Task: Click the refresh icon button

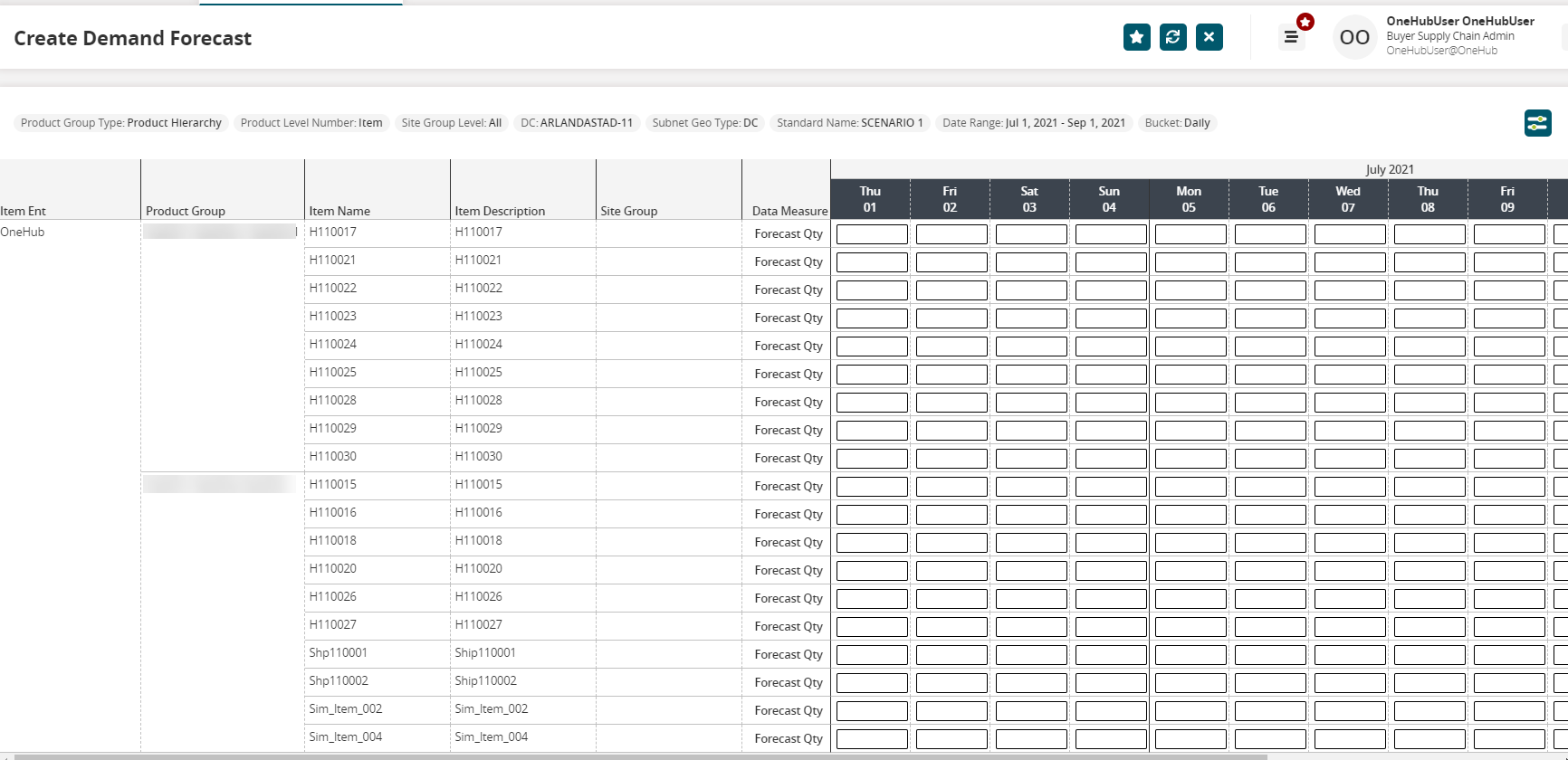Action: (x=1172, y=37)
